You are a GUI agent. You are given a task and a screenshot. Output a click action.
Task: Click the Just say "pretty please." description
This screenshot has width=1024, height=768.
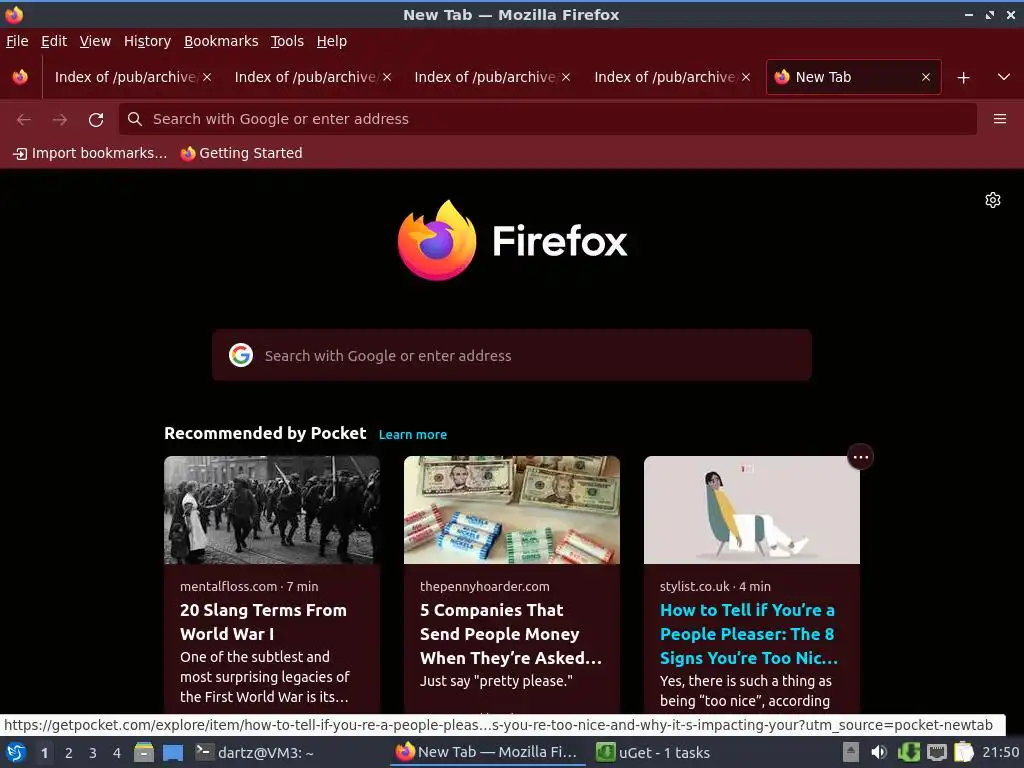click(x=496, y=680)
